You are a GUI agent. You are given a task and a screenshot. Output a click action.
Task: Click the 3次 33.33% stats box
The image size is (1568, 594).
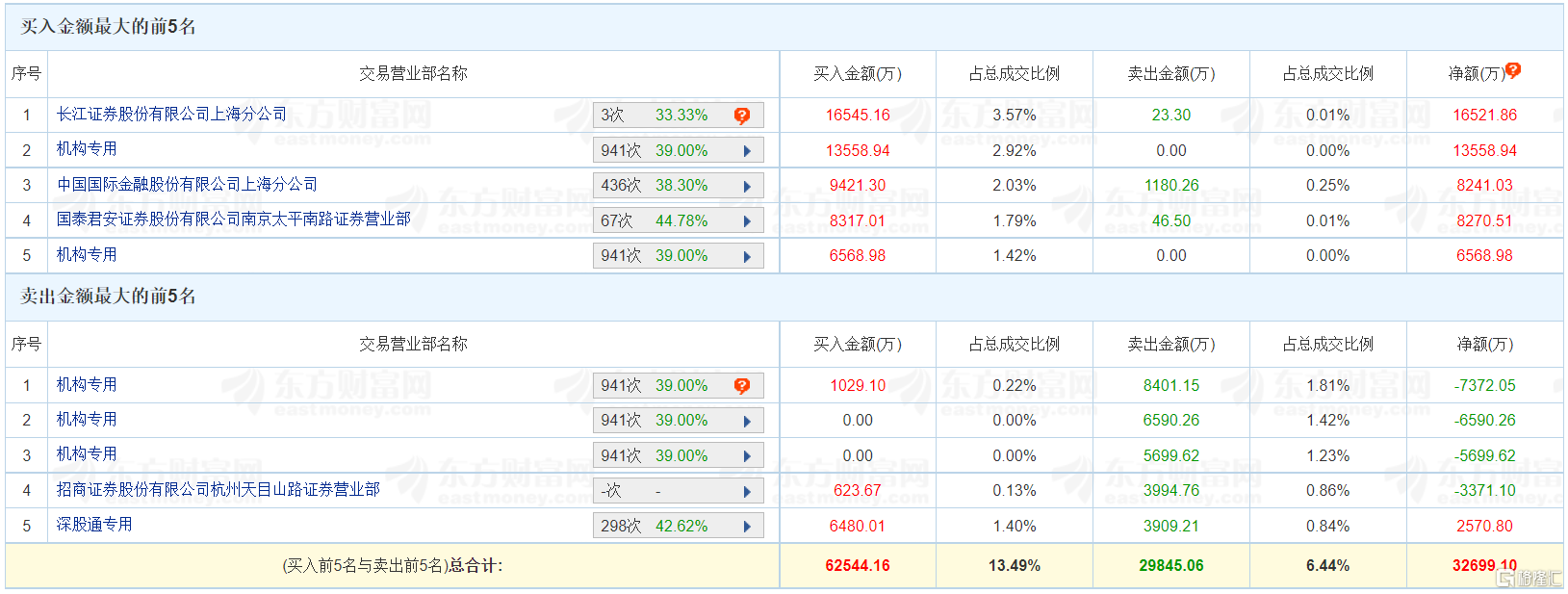point(655,116)
